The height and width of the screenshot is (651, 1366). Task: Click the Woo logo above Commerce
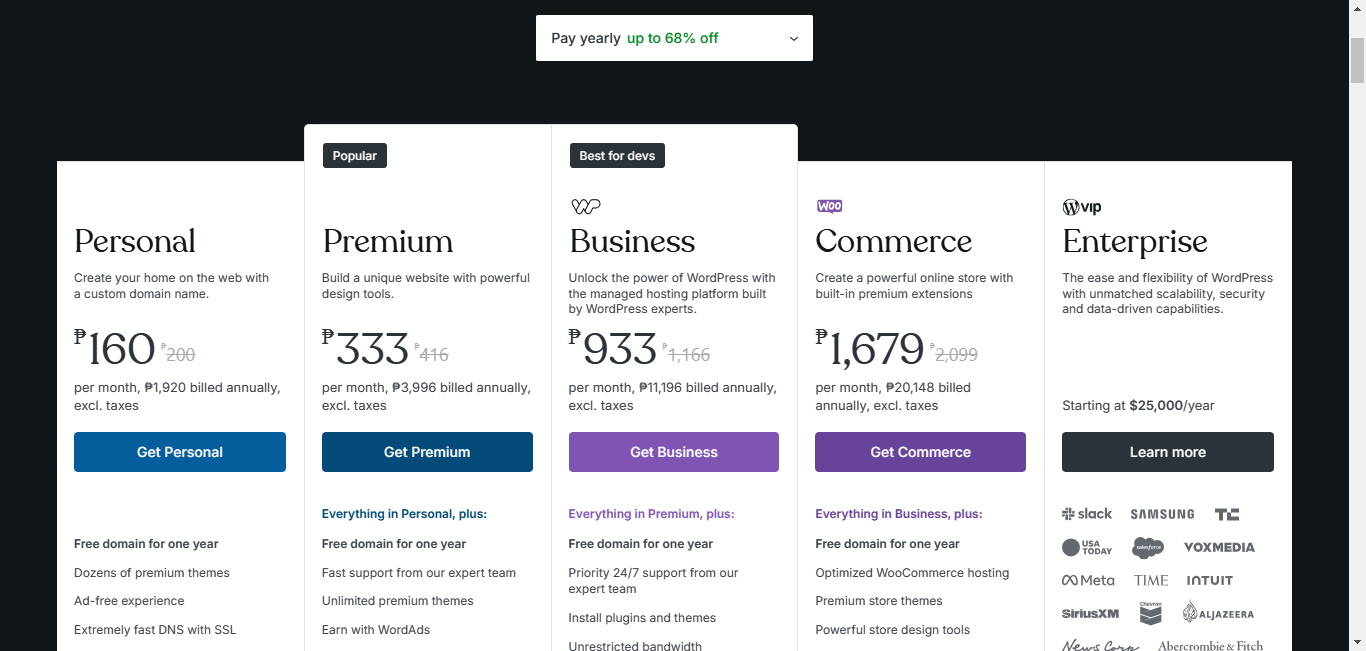[829, 206]
